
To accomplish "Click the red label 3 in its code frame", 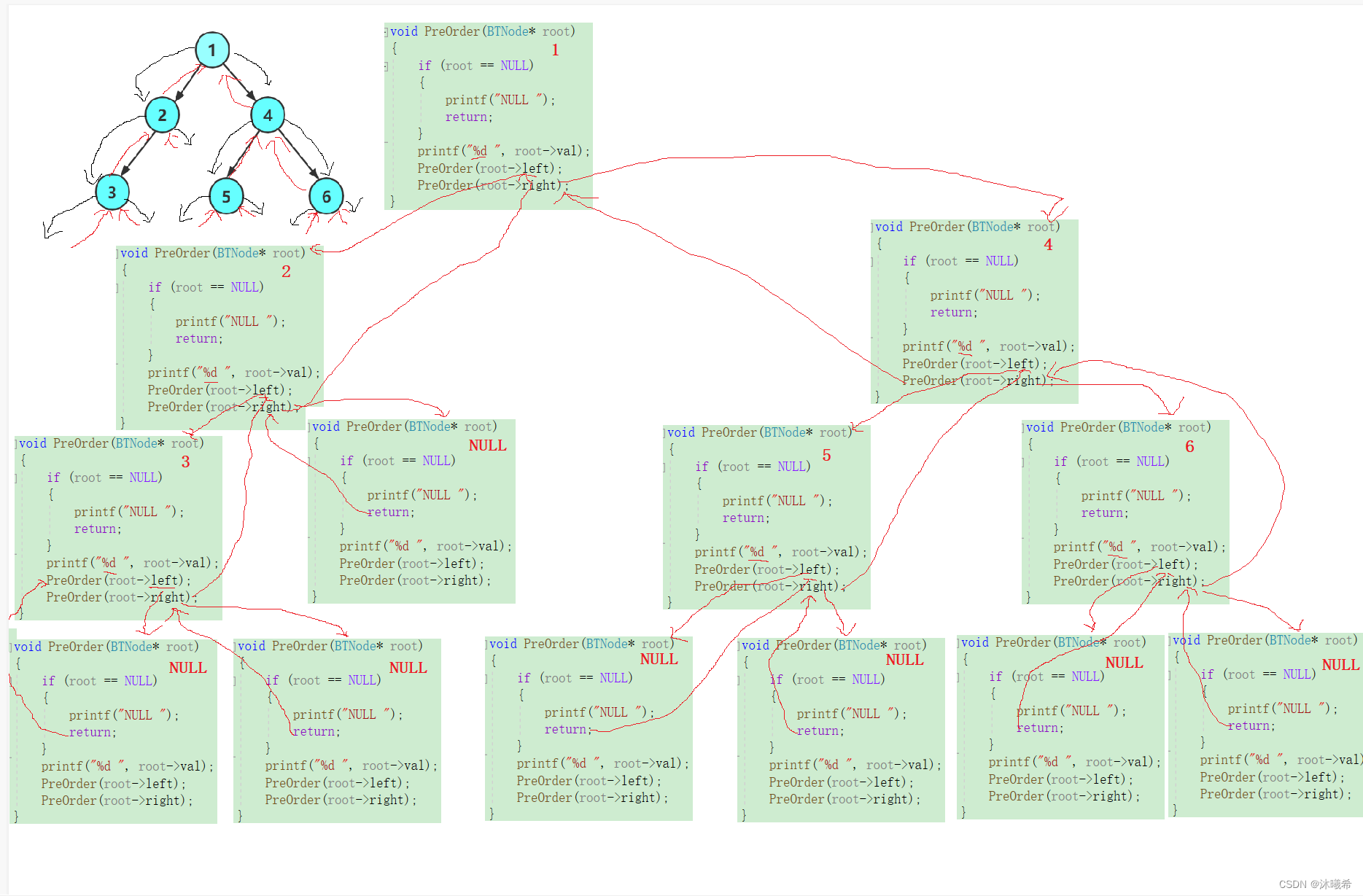I will click(185, 461).
